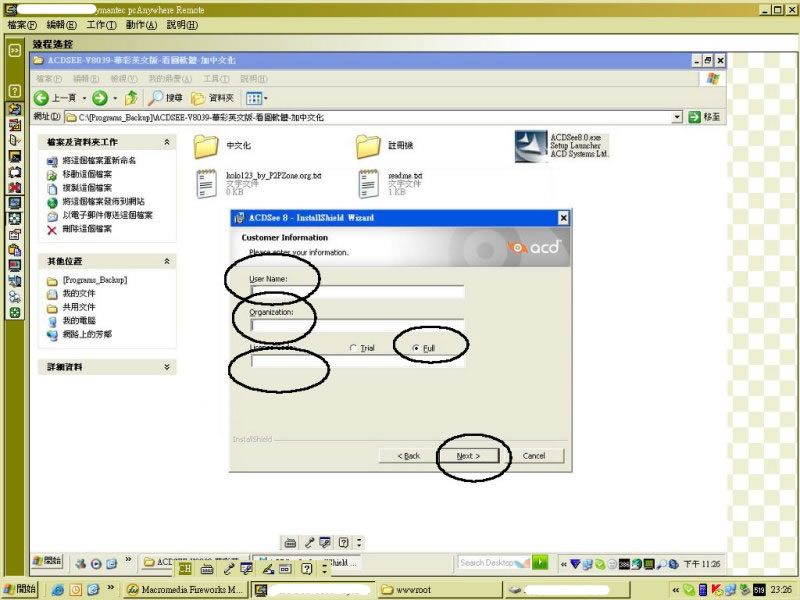Expand the pcAnywhere sidebar with the >> button
Viewport: 800px width, 600px height.
14,50
